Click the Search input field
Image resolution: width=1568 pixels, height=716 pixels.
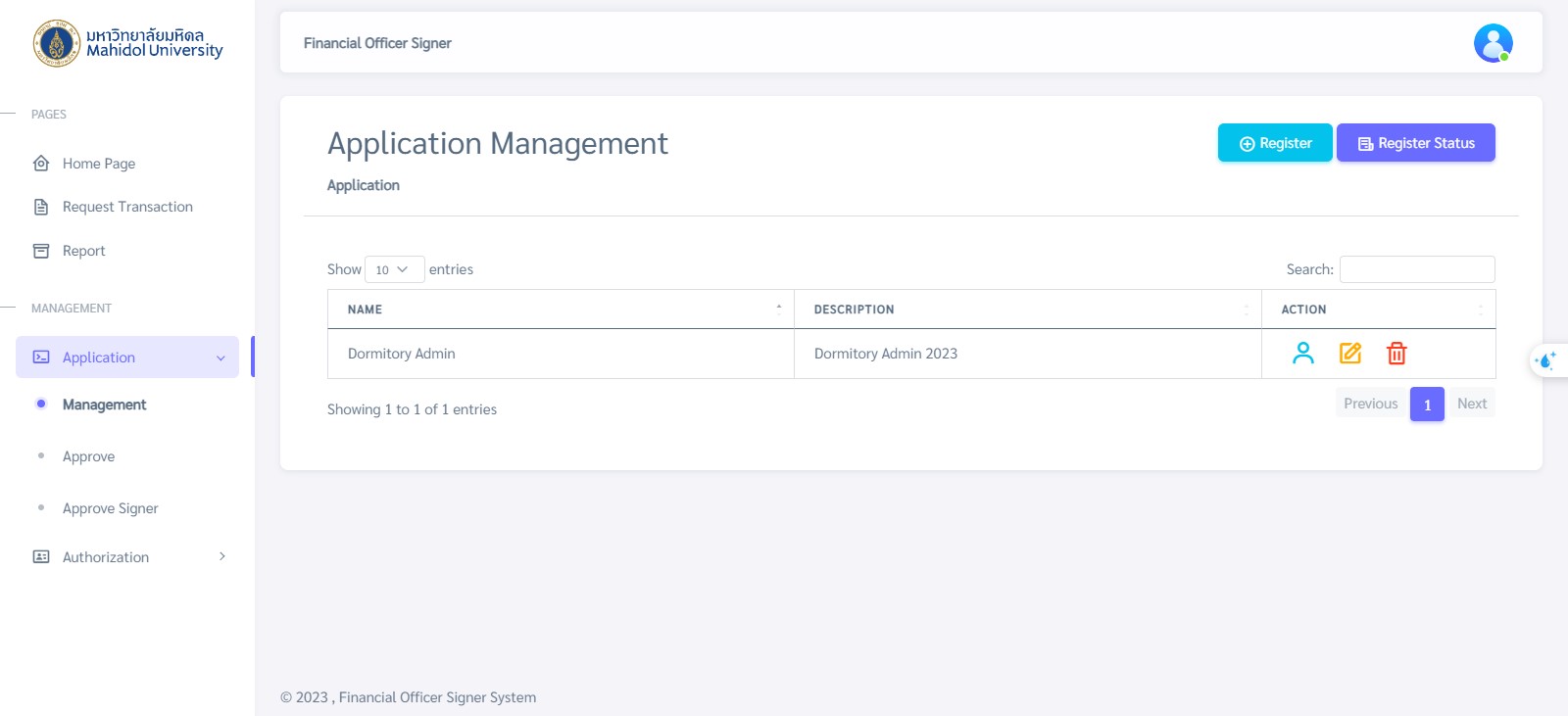pyautogui.click(x=1416, y=269)
